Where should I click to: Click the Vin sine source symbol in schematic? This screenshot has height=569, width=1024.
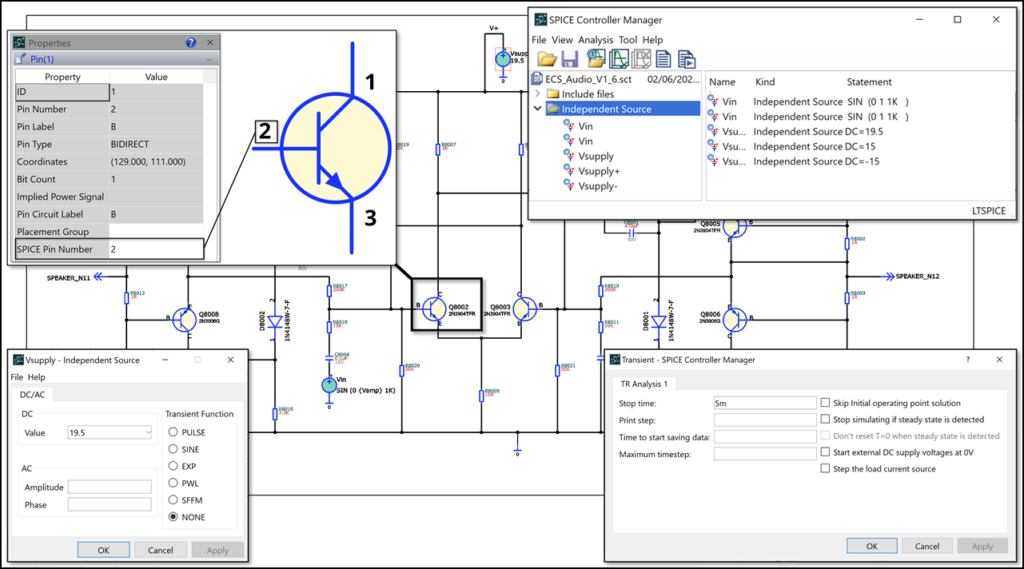[329, 385]
